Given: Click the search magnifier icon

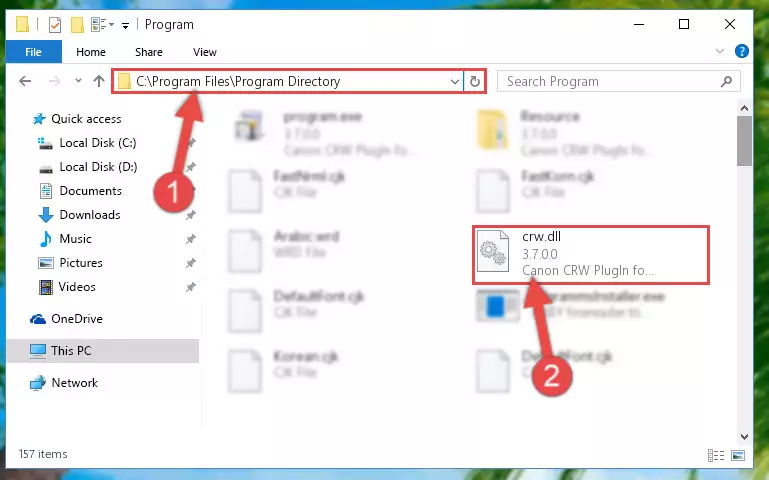Looking at the screenshot, I should (726, 81).
